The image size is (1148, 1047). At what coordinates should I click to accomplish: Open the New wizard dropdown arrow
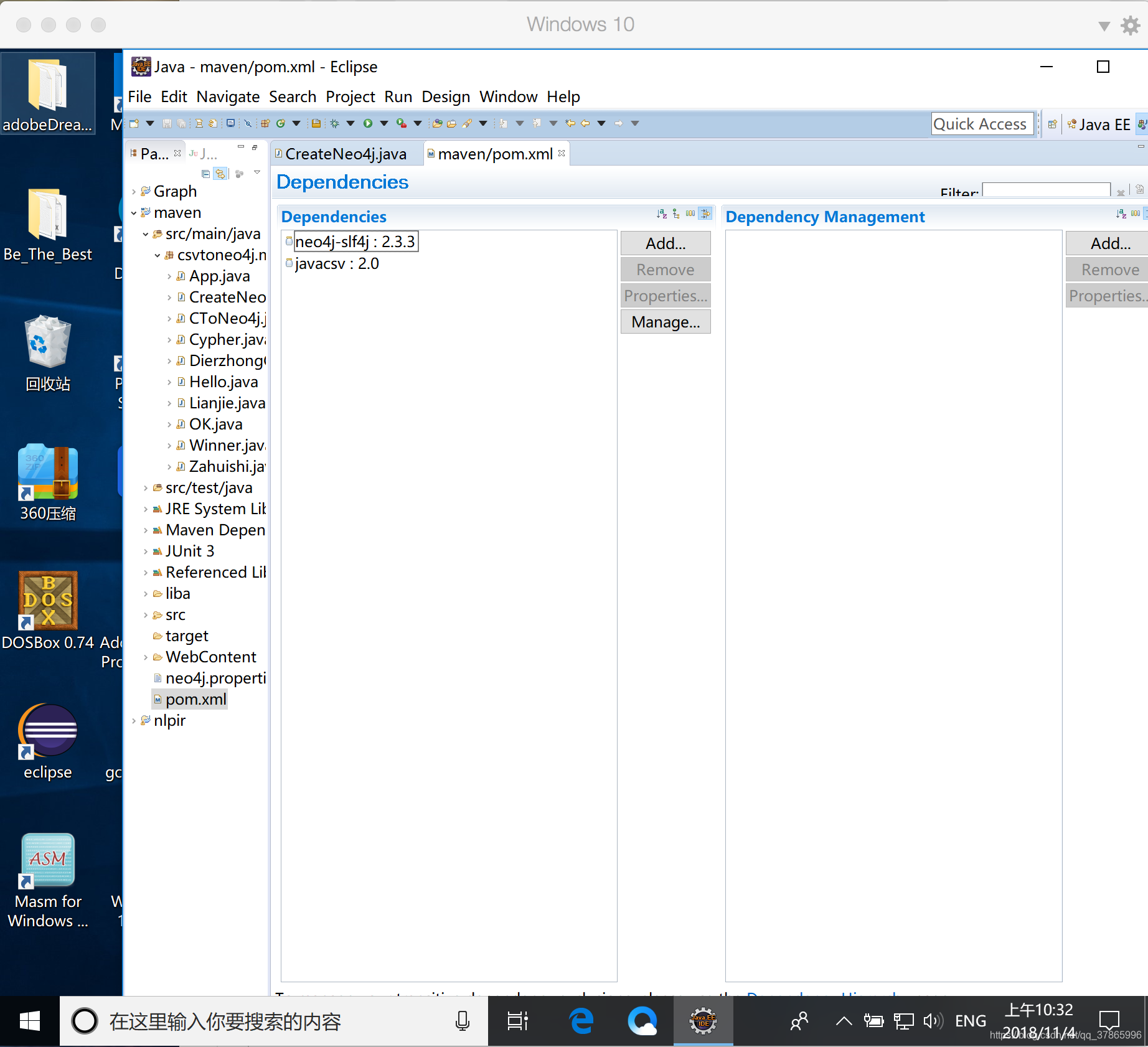click(x=150, y=123)
